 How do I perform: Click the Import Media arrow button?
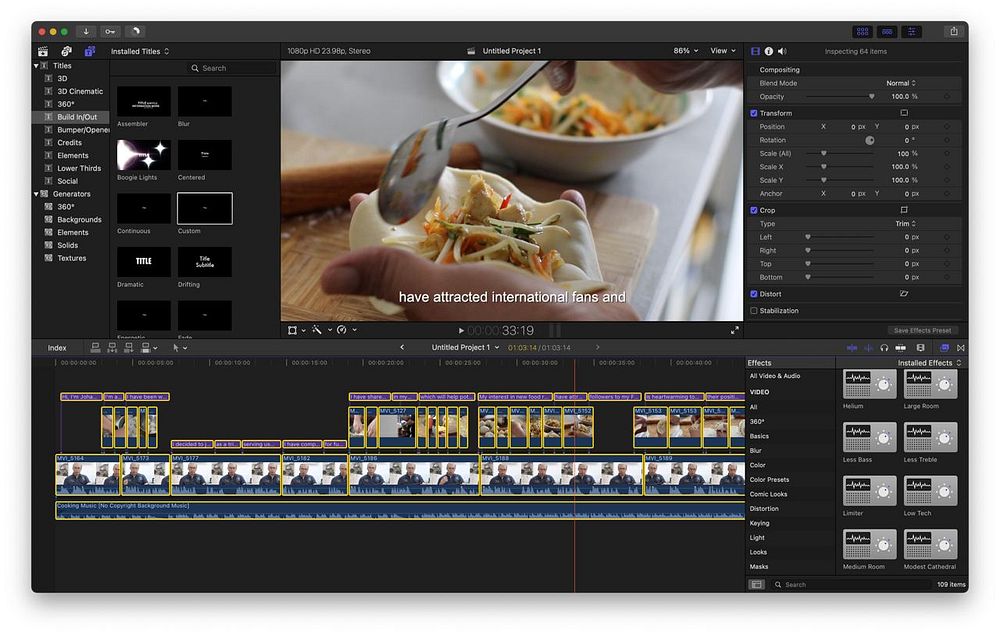(86, 32)
